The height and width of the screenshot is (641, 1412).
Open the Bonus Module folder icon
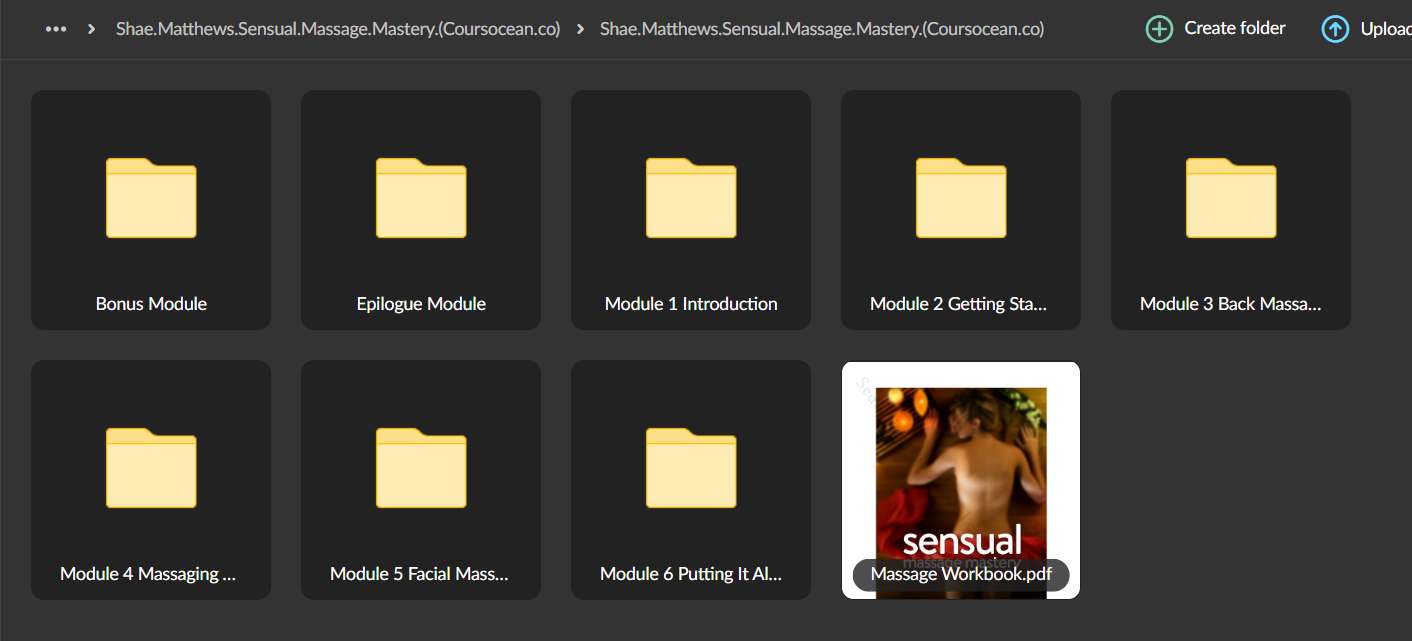pyautogui.click(x=151, y=198)
